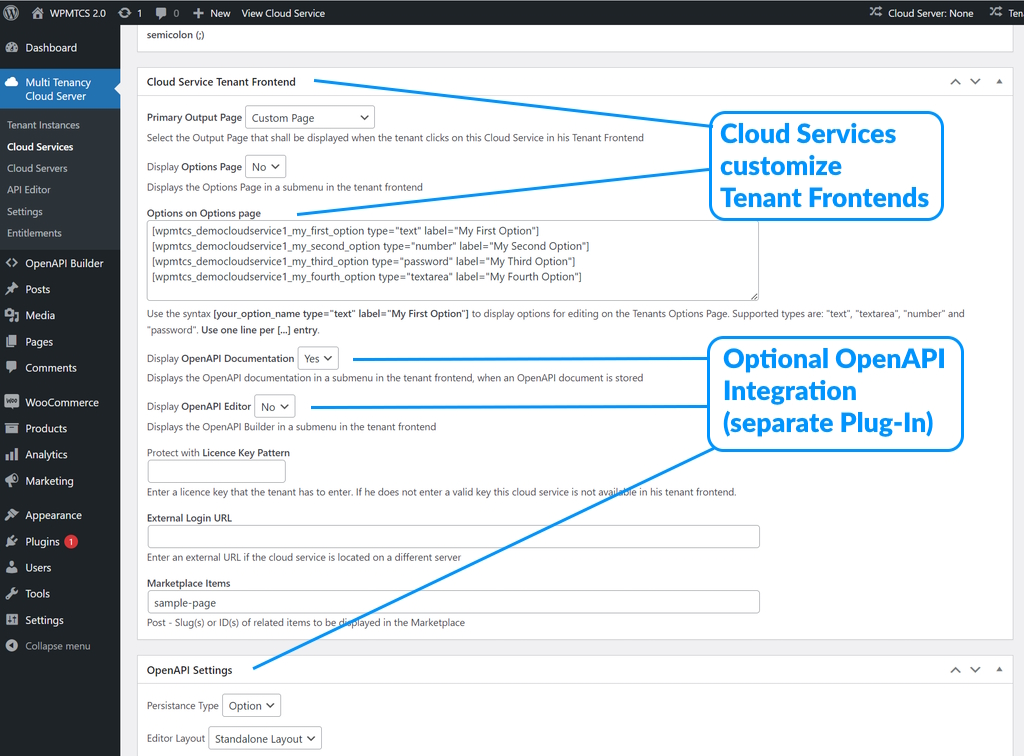The width and height of the screenshot is (1024, 756).
Task: Click the Collapse menu arrow icon
Action: tap(12, 646)
